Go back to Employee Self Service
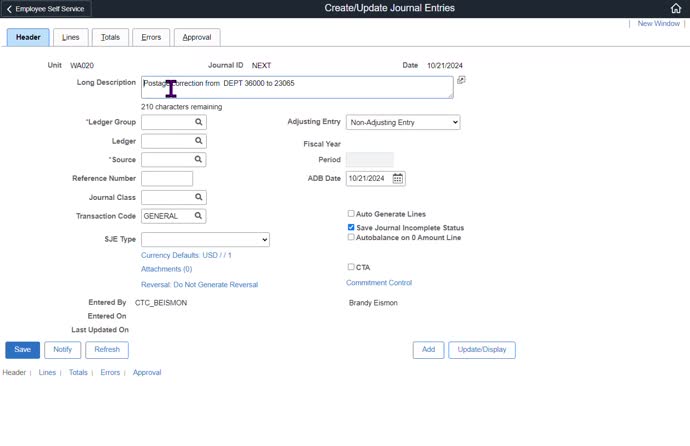This screenshot has height=446, width=690. coord(47,8)
